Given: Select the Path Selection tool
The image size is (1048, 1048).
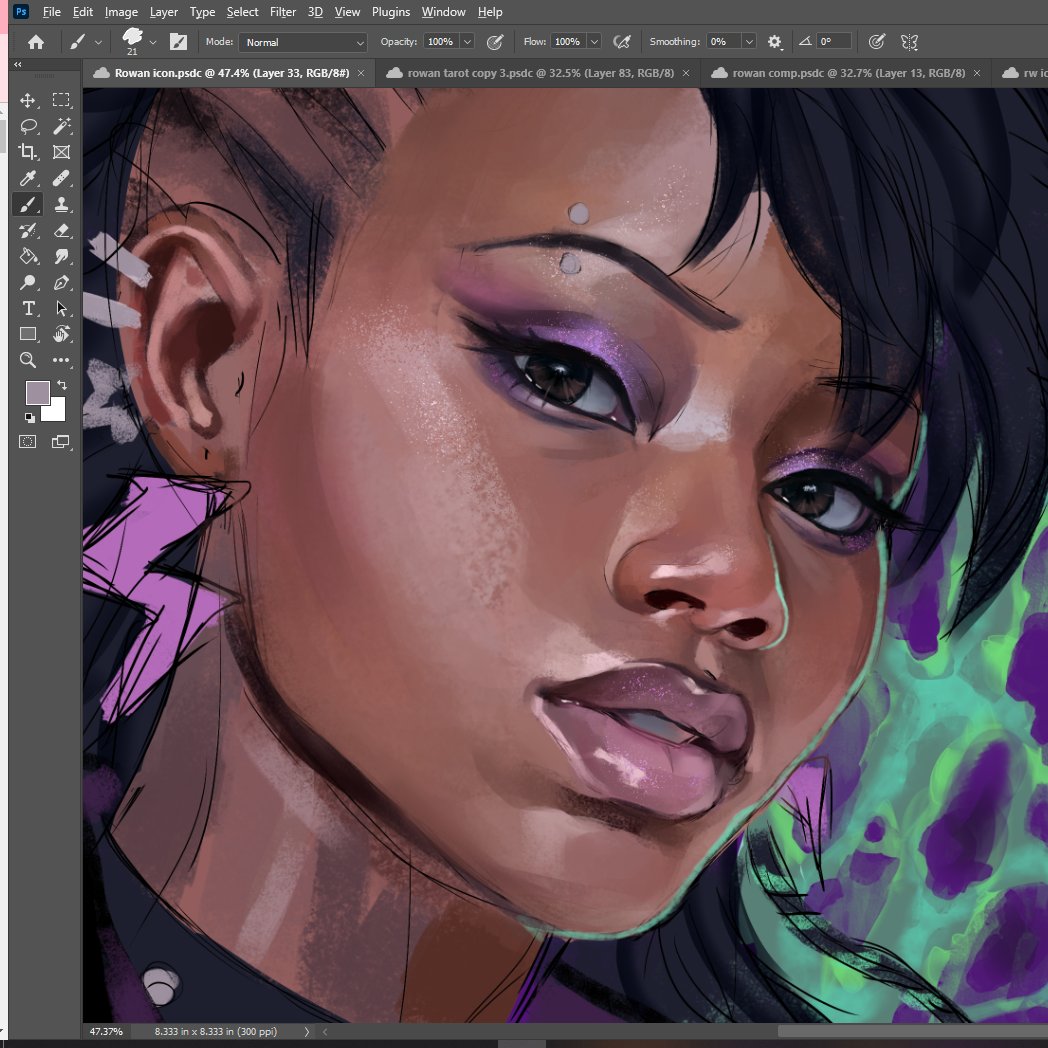Looking at the screenshot, I should 61,308.
